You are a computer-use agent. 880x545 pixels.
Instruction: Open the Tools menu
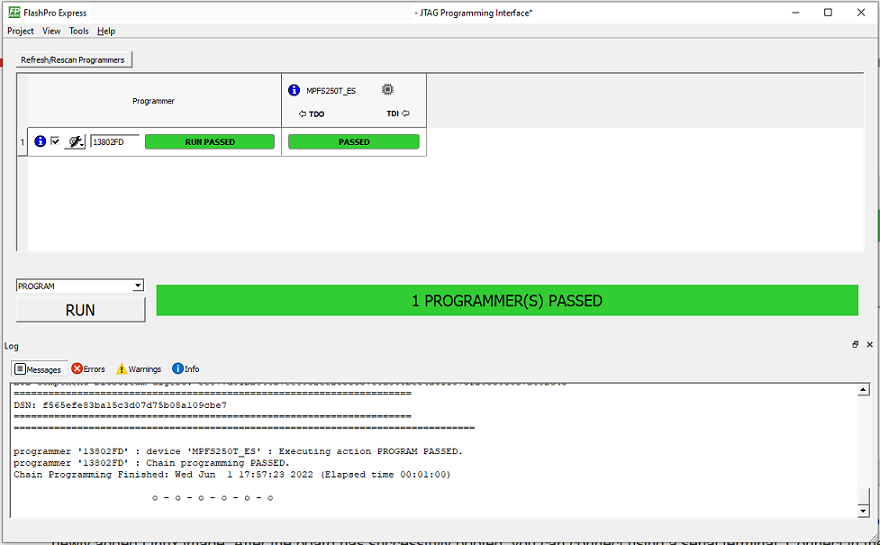click(79, 31)
